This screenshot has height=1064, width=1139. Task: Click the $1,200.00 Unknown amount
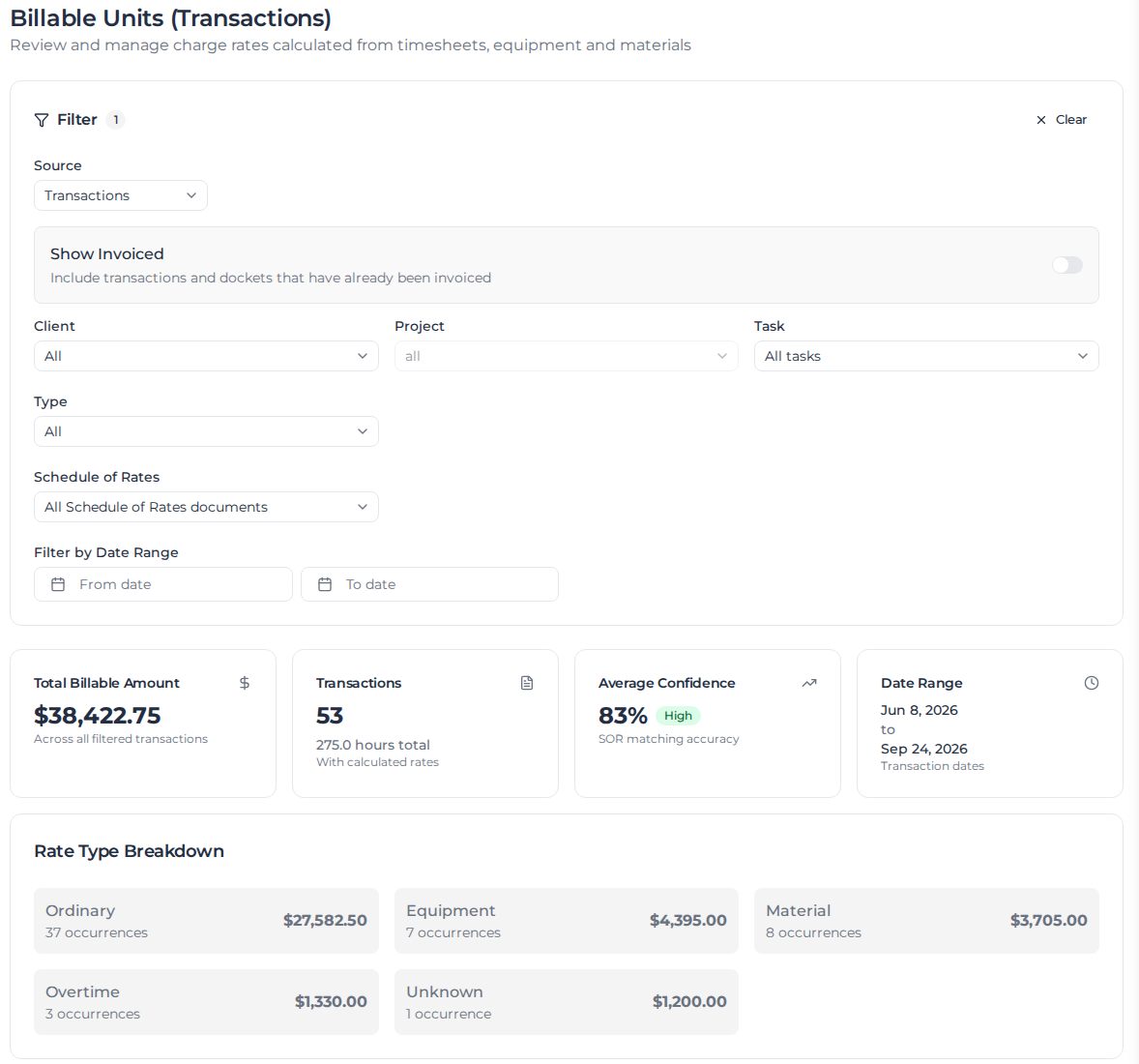[689, 1002]
